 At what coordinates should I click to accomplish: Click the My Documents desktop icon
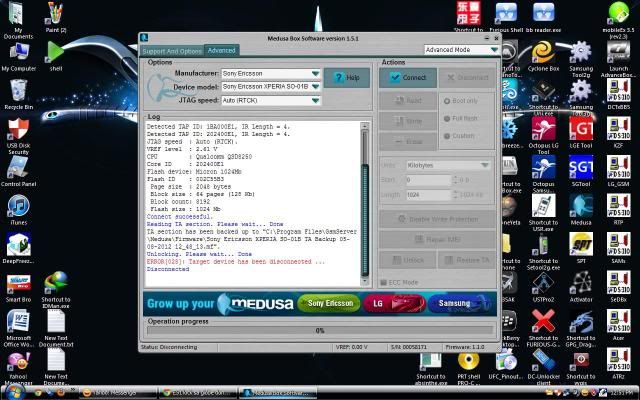pyautogui.click(x=18, y=20)
